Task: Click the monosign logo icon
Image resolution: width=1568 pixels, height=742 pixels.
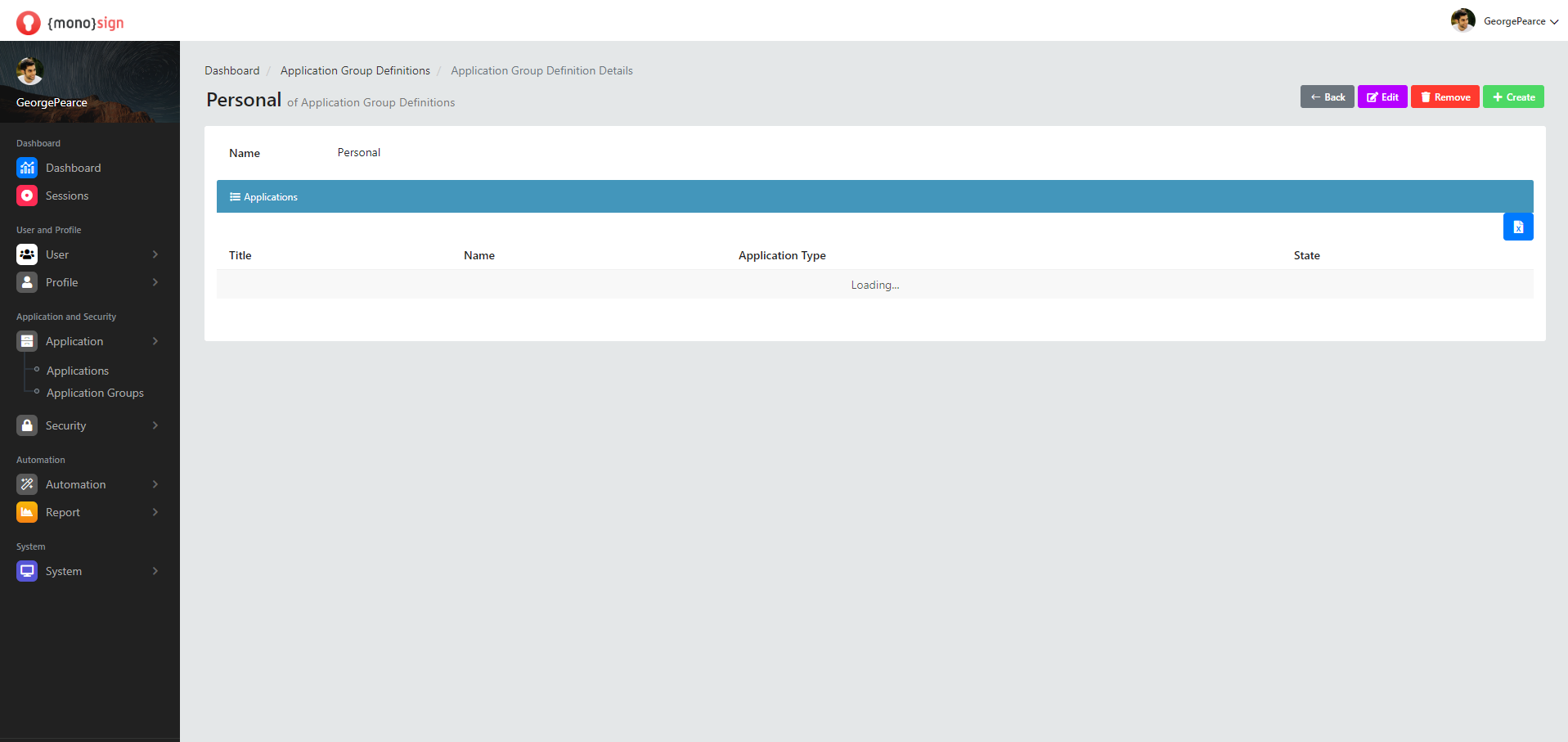Action: click(28, 23)
